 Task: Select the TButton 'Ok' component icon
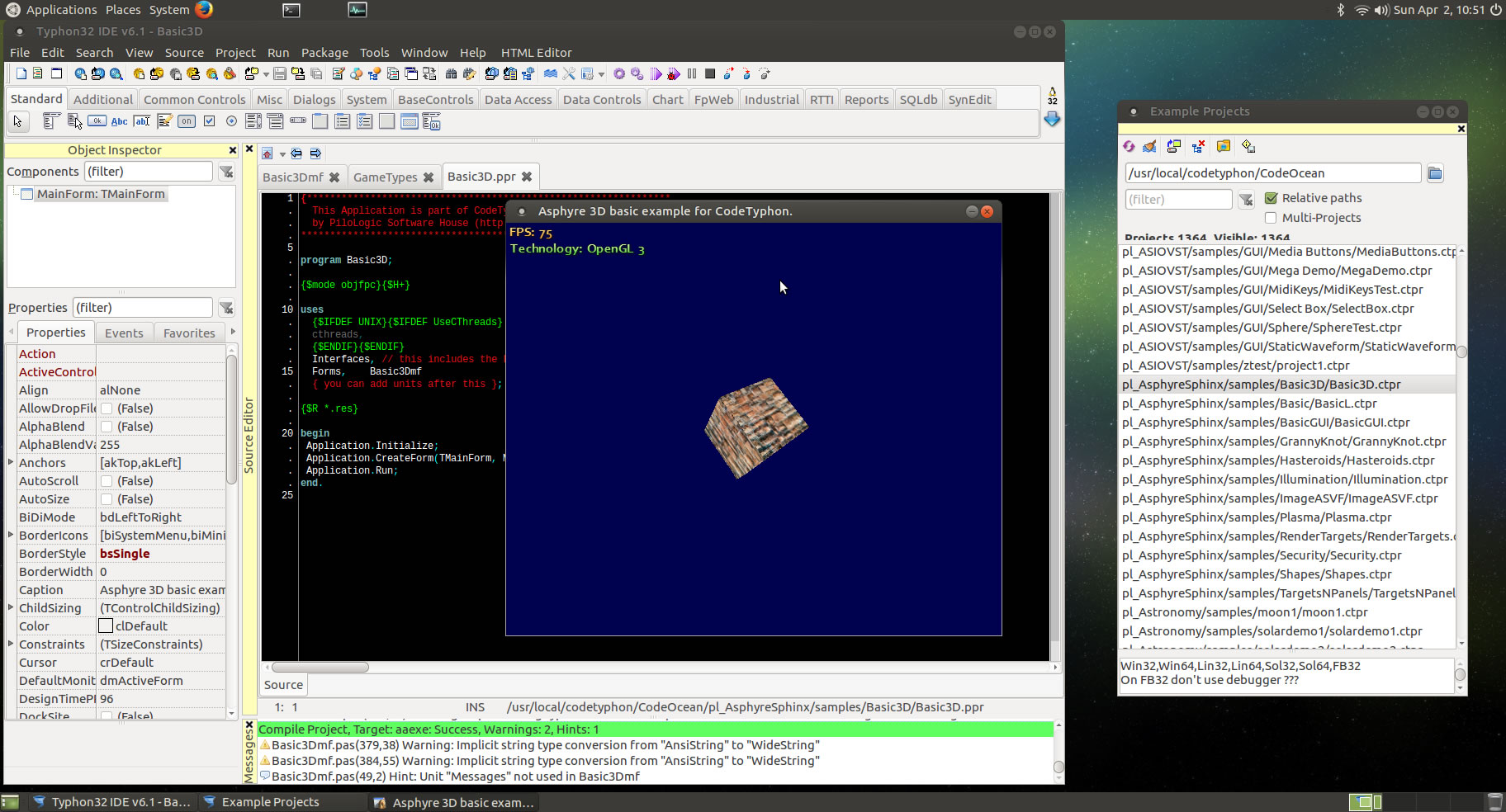click(x=97, y=121)
